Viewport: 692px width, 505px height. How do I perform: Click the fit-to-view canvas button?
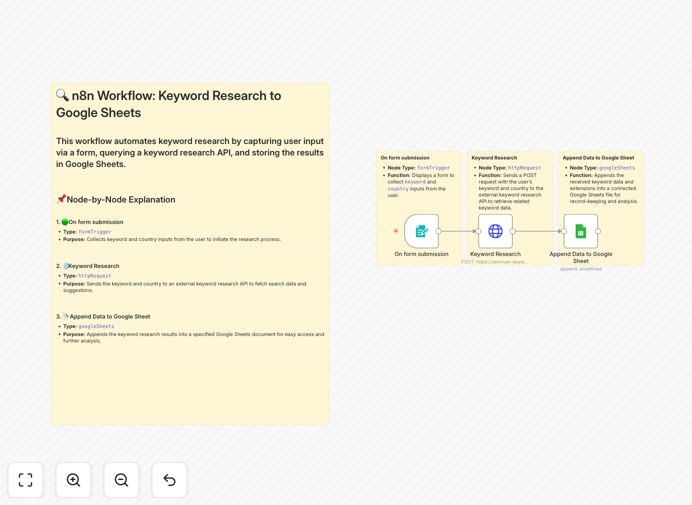(26, 480)
